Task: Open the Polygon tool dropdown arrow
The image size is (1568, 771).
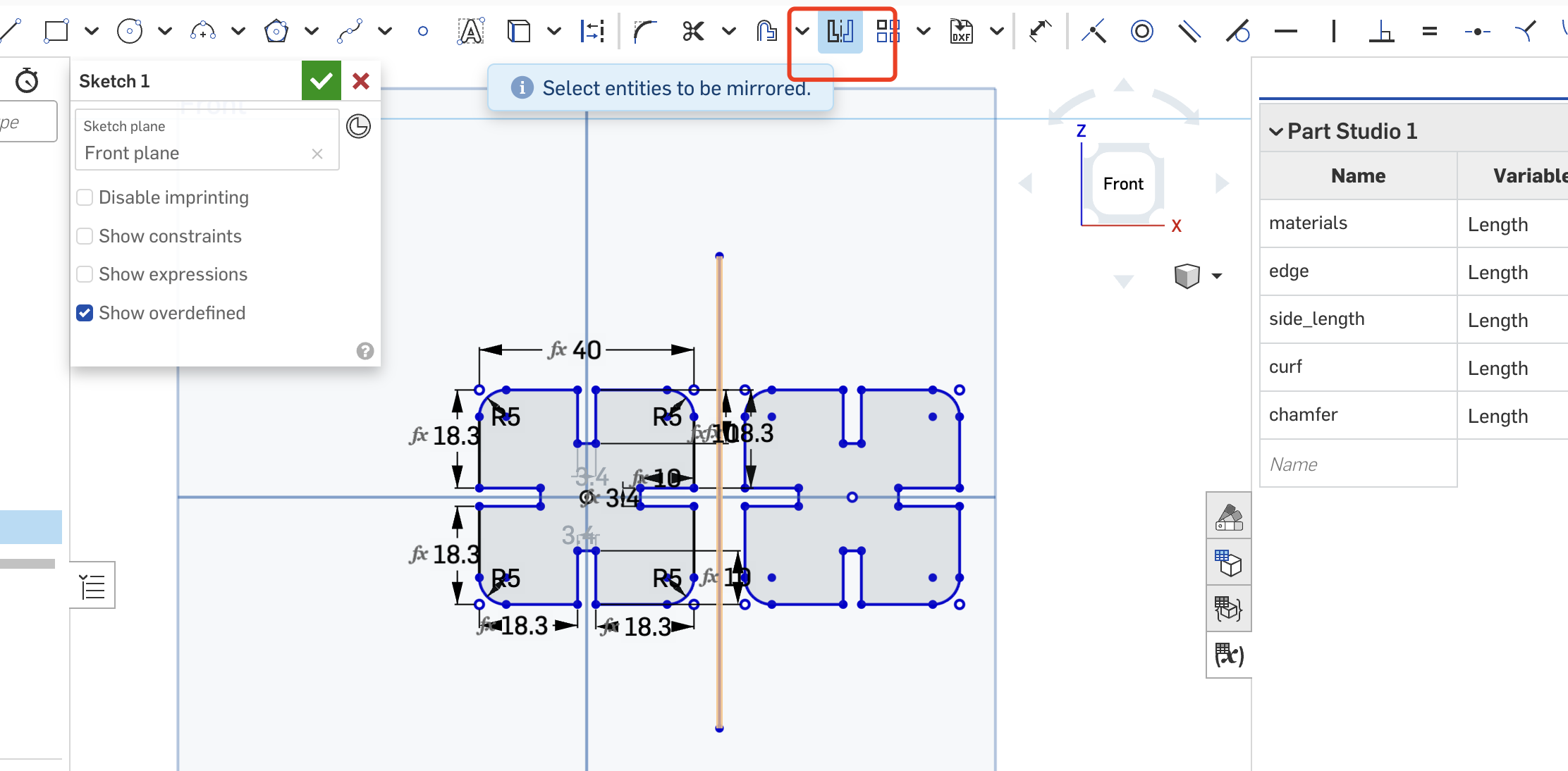Action: click(312, 31)
